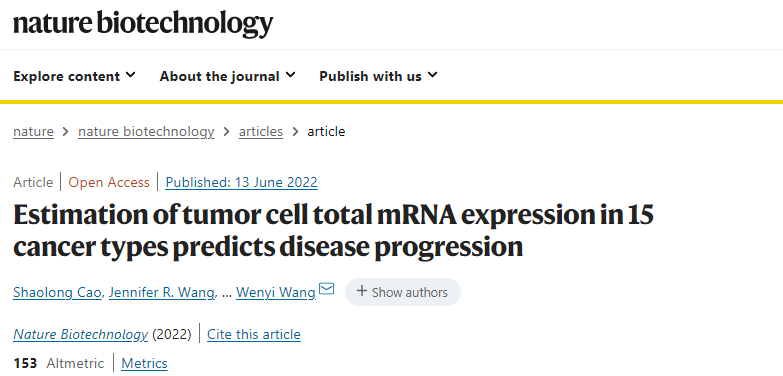
Task: Open the nature biotechnology breadcrumb link
Action: pos(146,132)
